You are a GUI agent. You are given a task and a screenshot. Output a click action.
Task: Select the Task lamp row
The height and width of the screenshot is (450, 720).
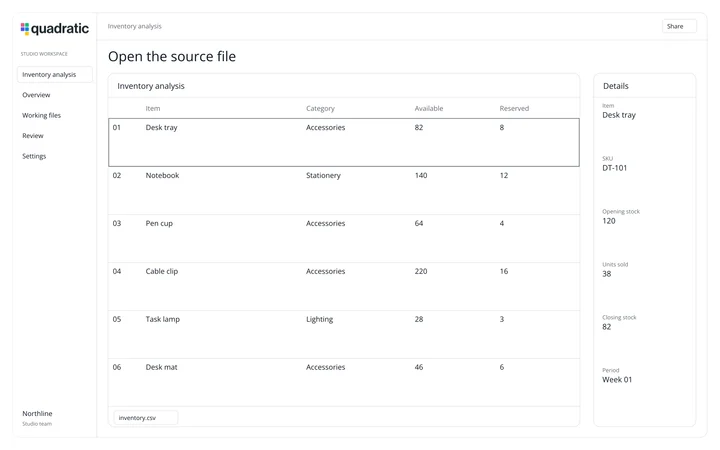coord(343,335)
